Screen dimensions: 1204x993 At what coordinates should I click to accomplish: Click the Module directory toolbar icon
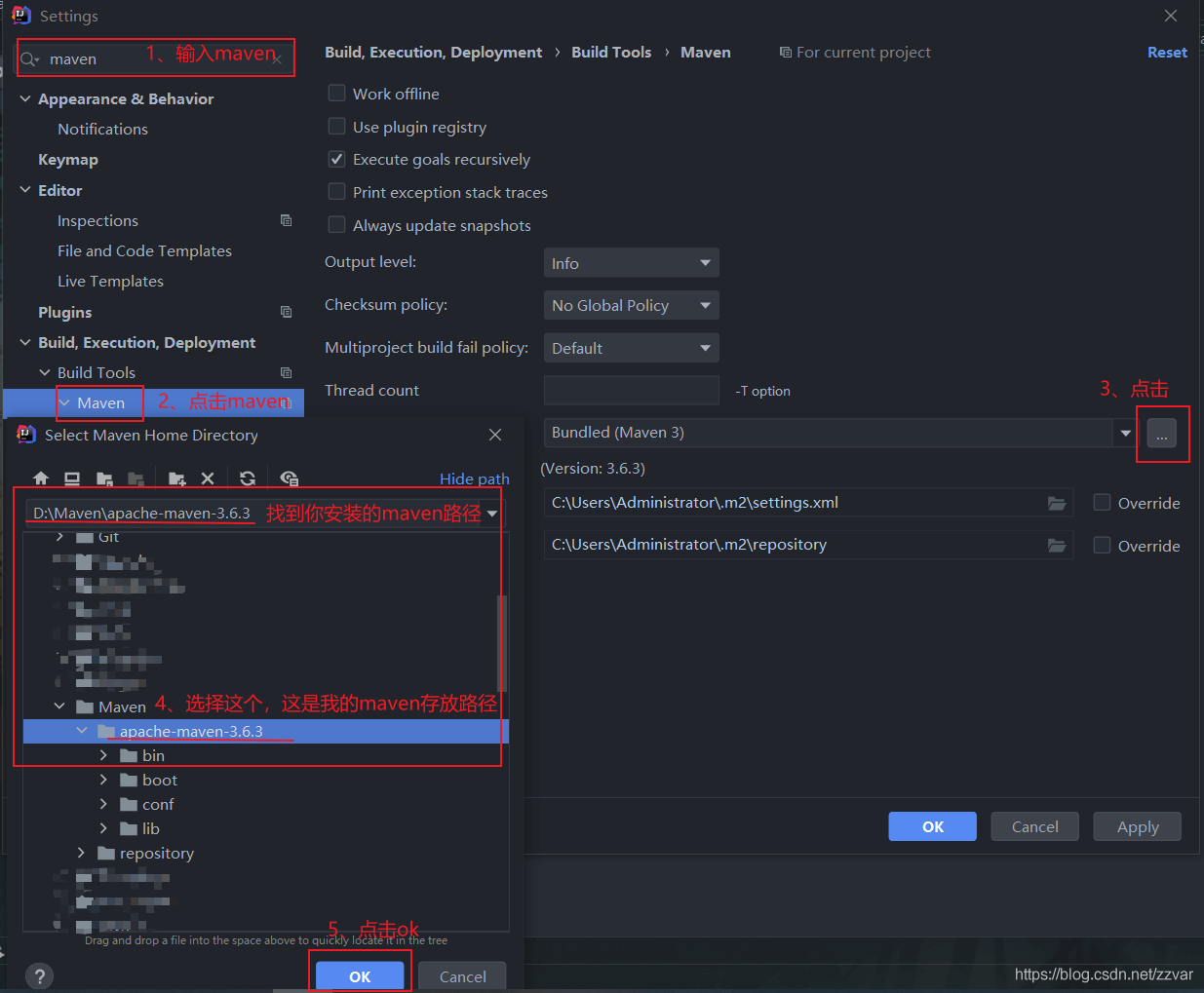[x=136, y=478]
